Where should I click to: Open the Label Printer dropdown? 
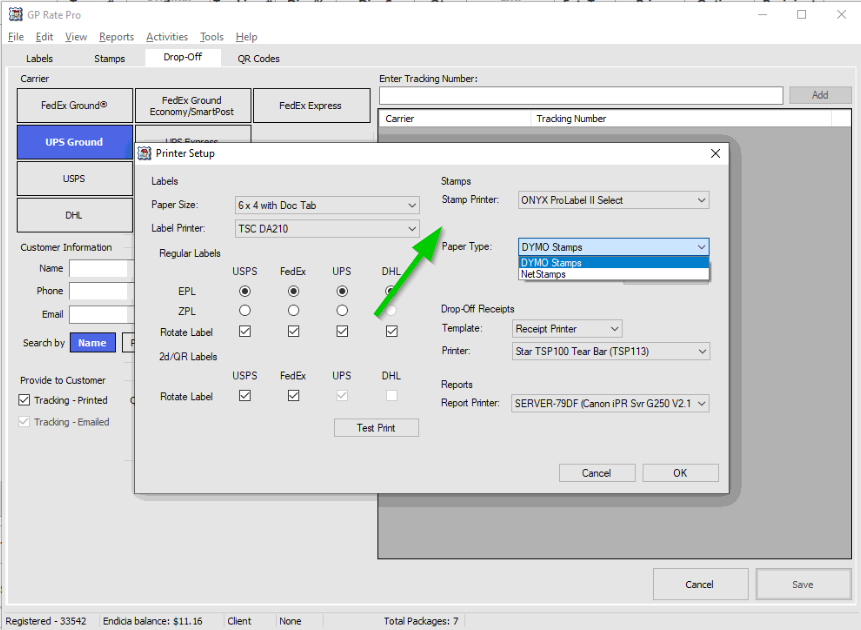[x=327, y=229]
